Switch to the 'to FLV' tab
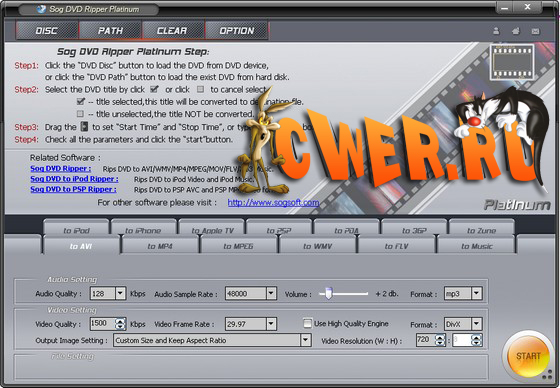This screenshot has width=560, height=388. click(396, 246)
